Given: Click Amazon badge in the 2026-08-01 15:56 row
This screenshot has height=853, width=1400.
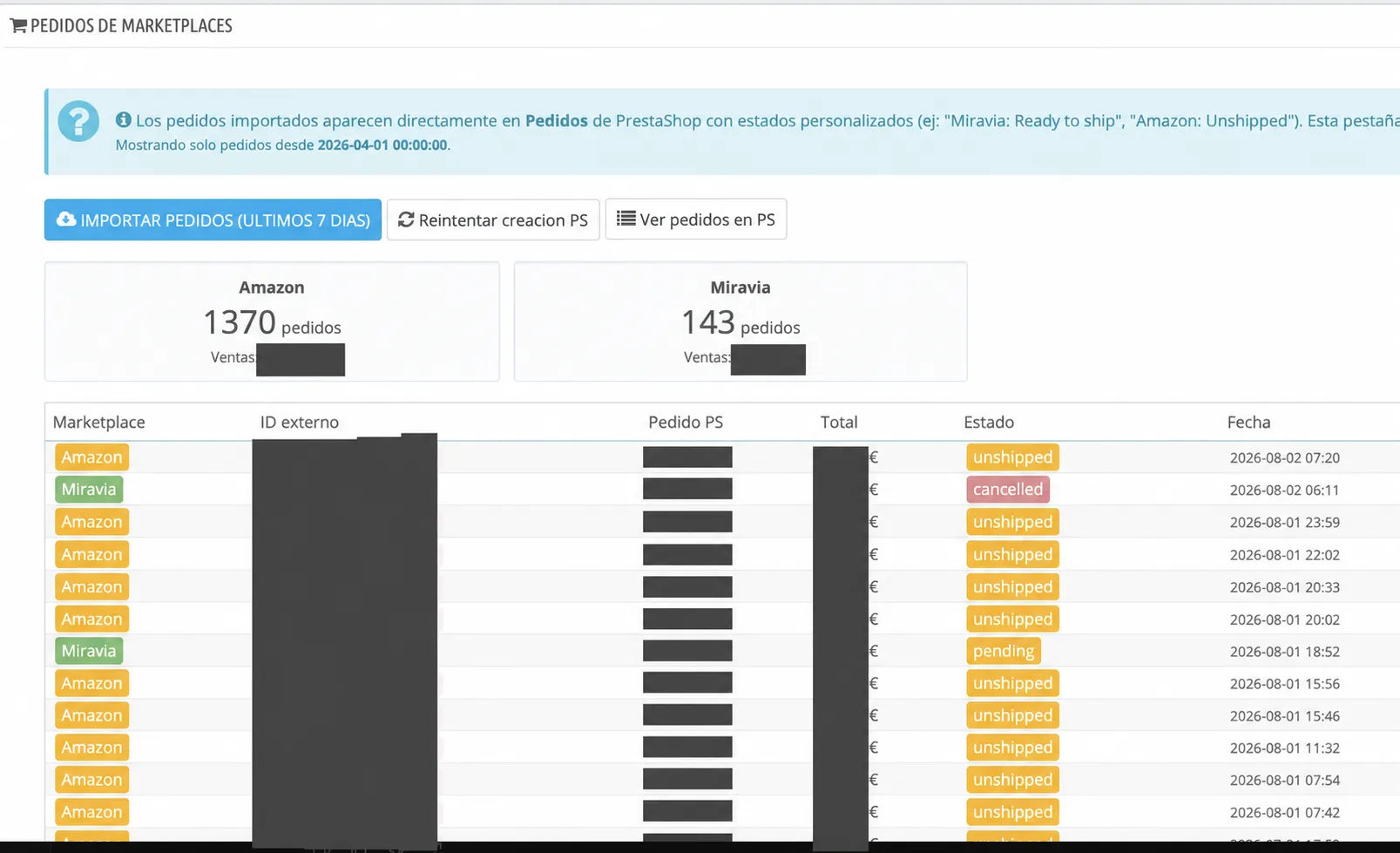Looking at the screenshot, I should (x=91, y=683).
